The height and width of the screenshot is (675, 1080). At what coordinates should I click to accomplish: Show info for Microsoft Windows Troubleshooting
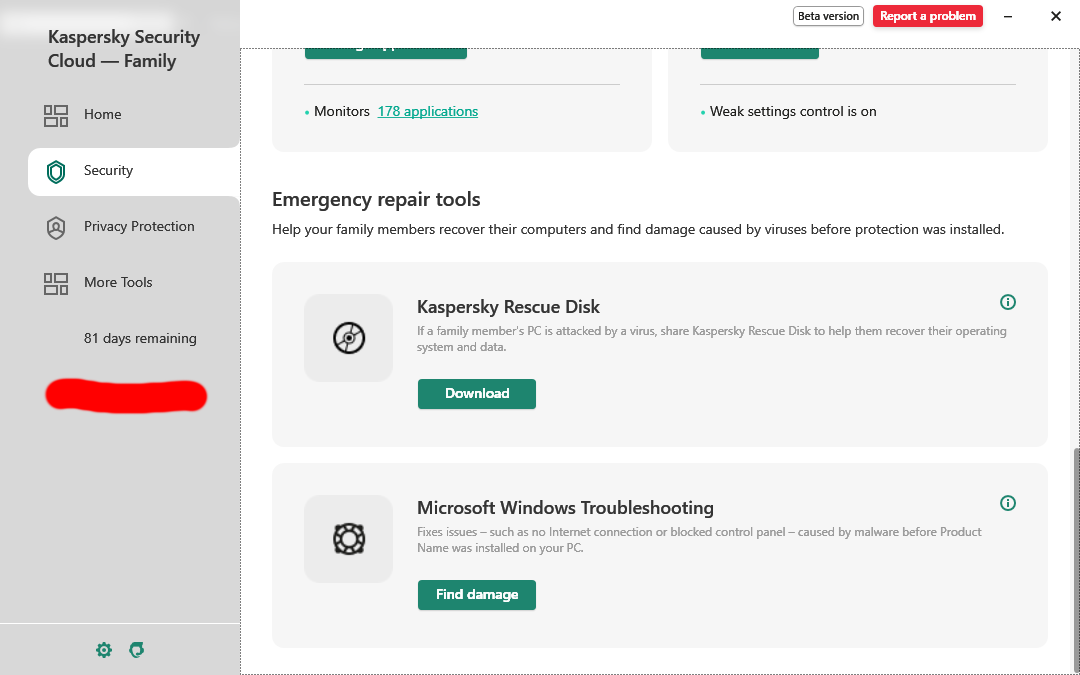pos(1008,503)
